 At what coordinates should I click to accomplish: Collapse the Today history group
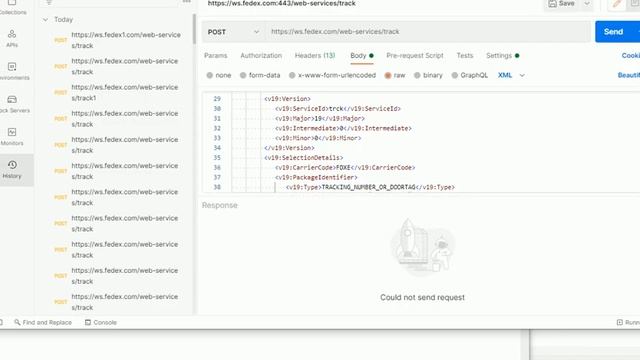coord(45,19)
